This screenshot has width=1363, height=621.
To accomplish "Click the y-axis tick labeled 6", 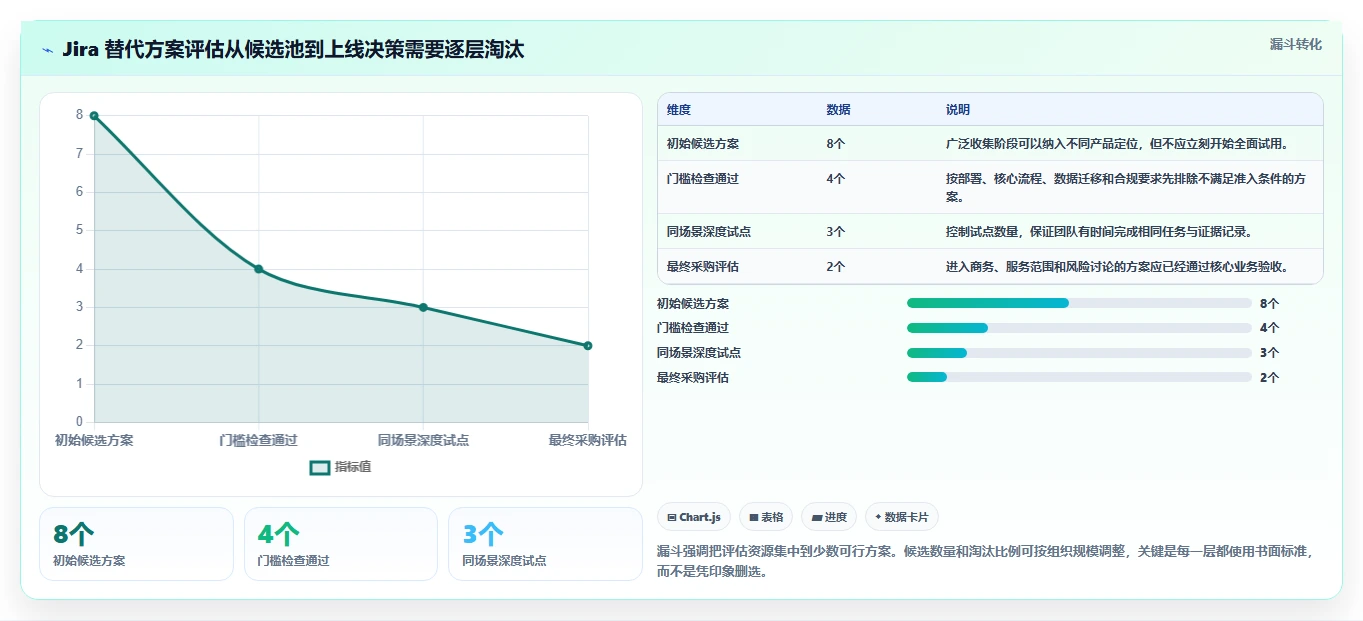I will [80, 192].
